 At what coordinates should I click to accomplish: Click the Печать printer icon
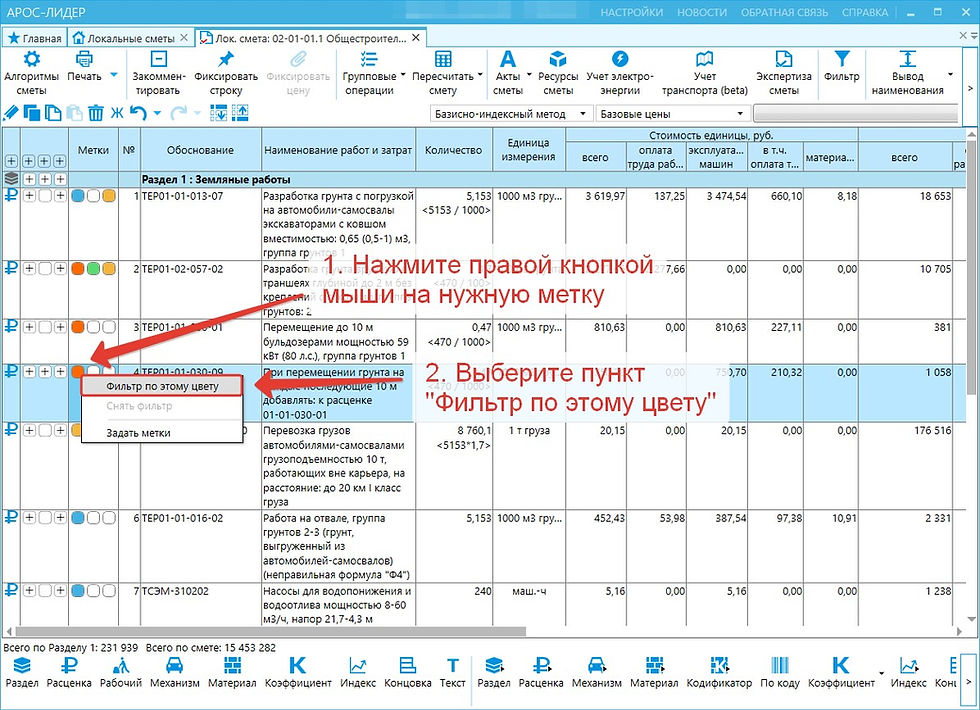(x=84, y=59)
